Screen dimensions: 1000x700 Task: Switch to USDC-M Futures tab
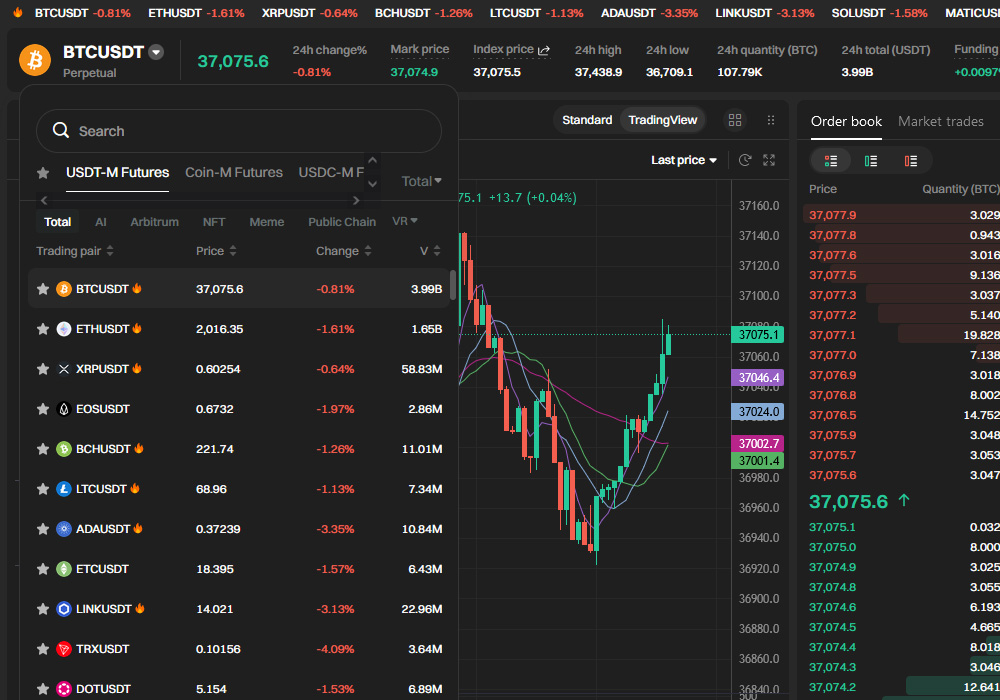click(x=332, y=172)
